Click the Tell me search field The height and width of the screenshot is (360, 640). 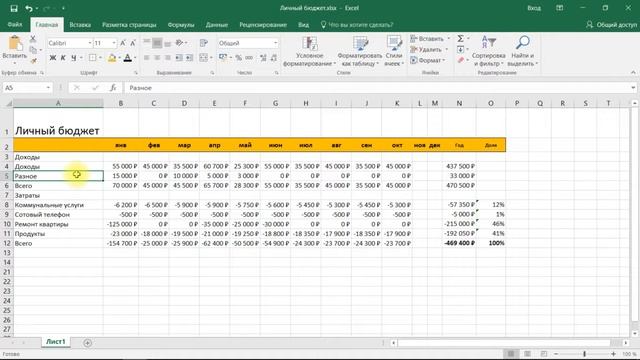[x=358, y=25]
